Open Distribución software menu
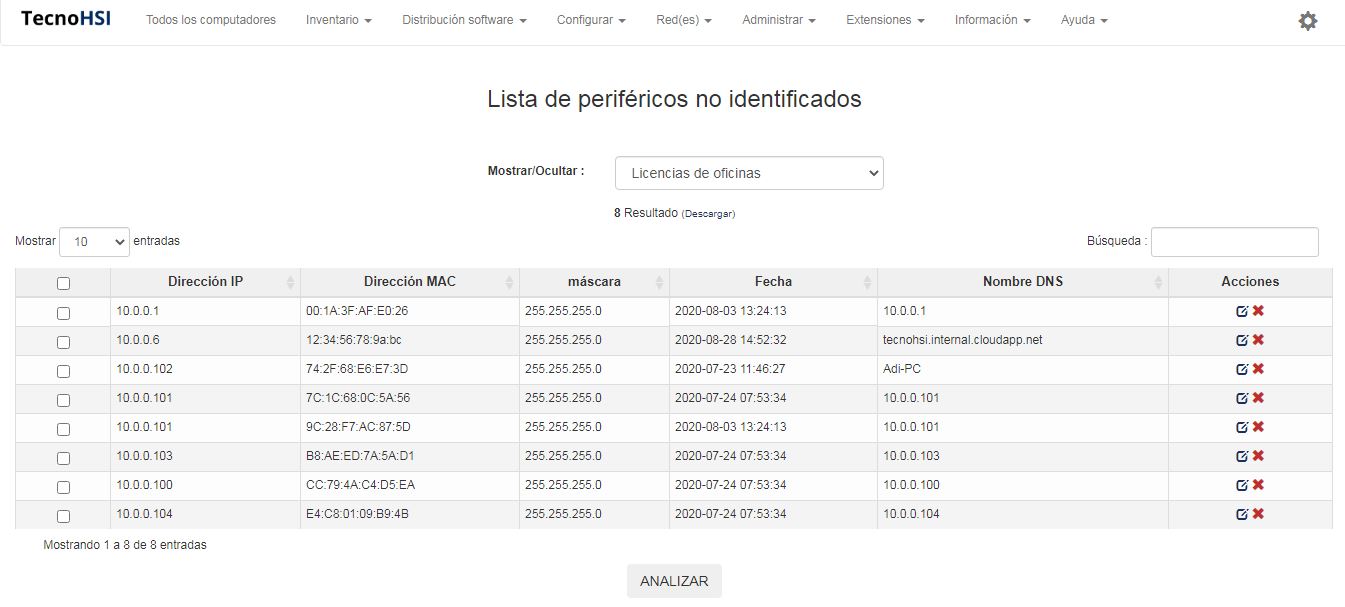The image size is (1345, 607). 464,20
